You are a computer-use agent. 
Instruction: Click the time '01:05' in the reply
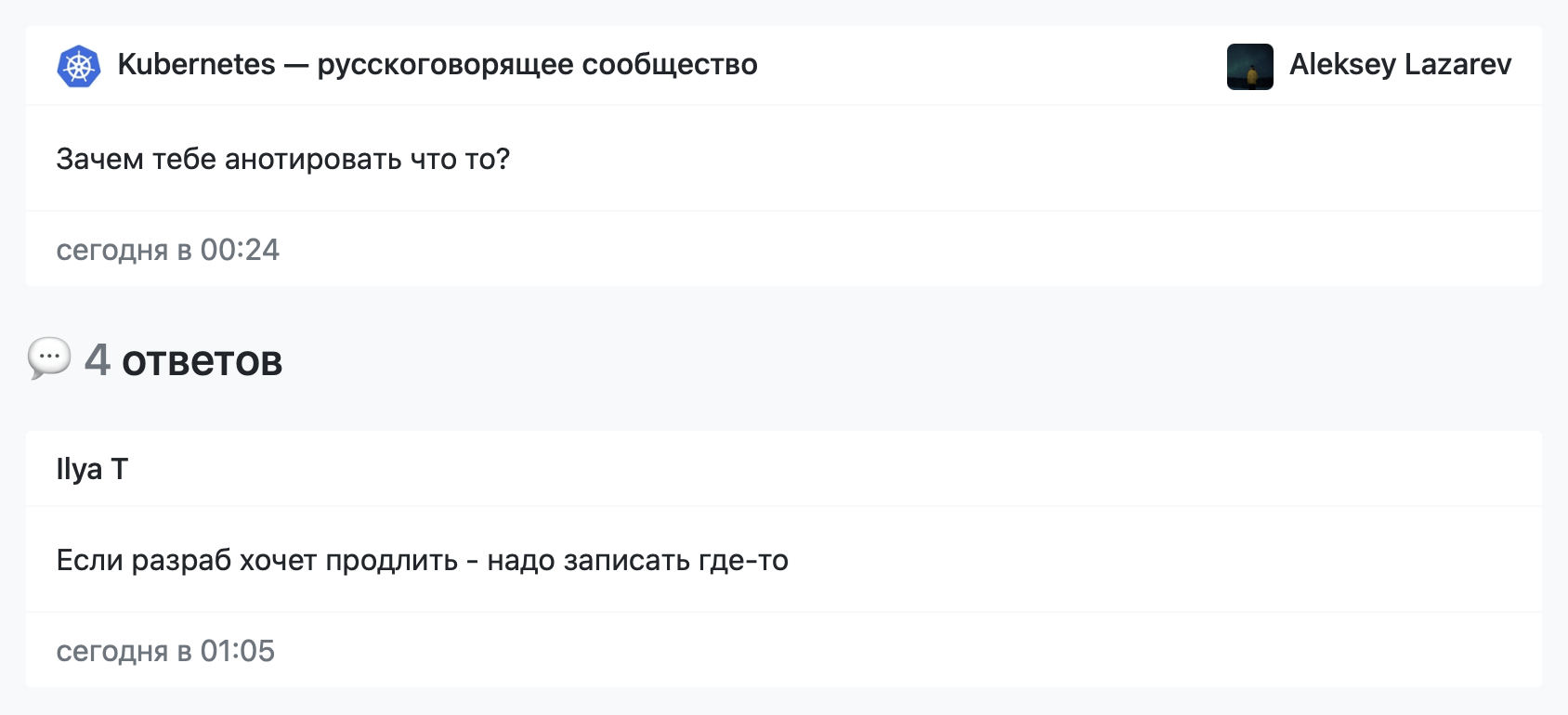(237, 651)
